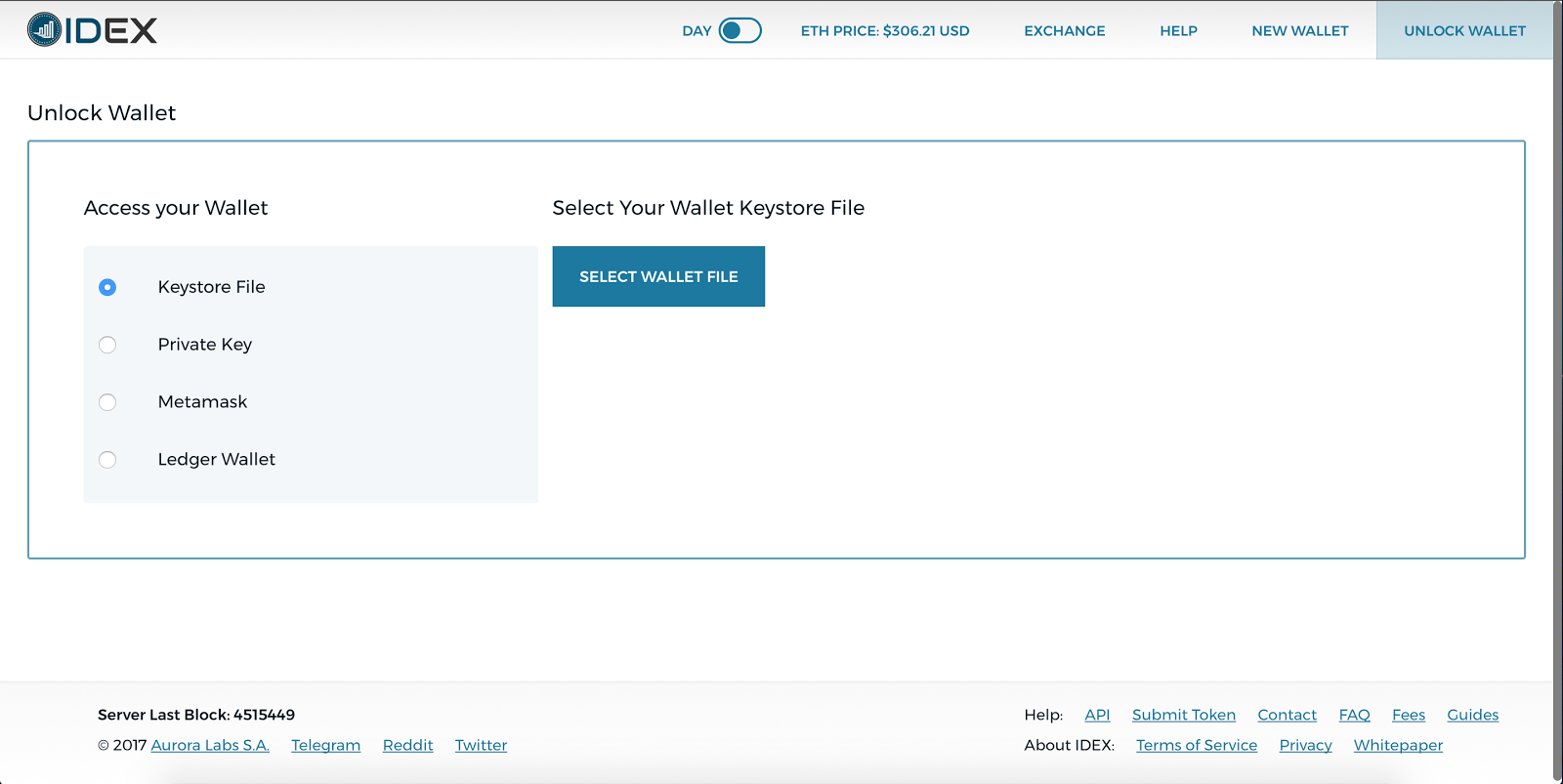Open the UNLOCK WALLET tab
1563x784 pixels.
point(1464,30)
